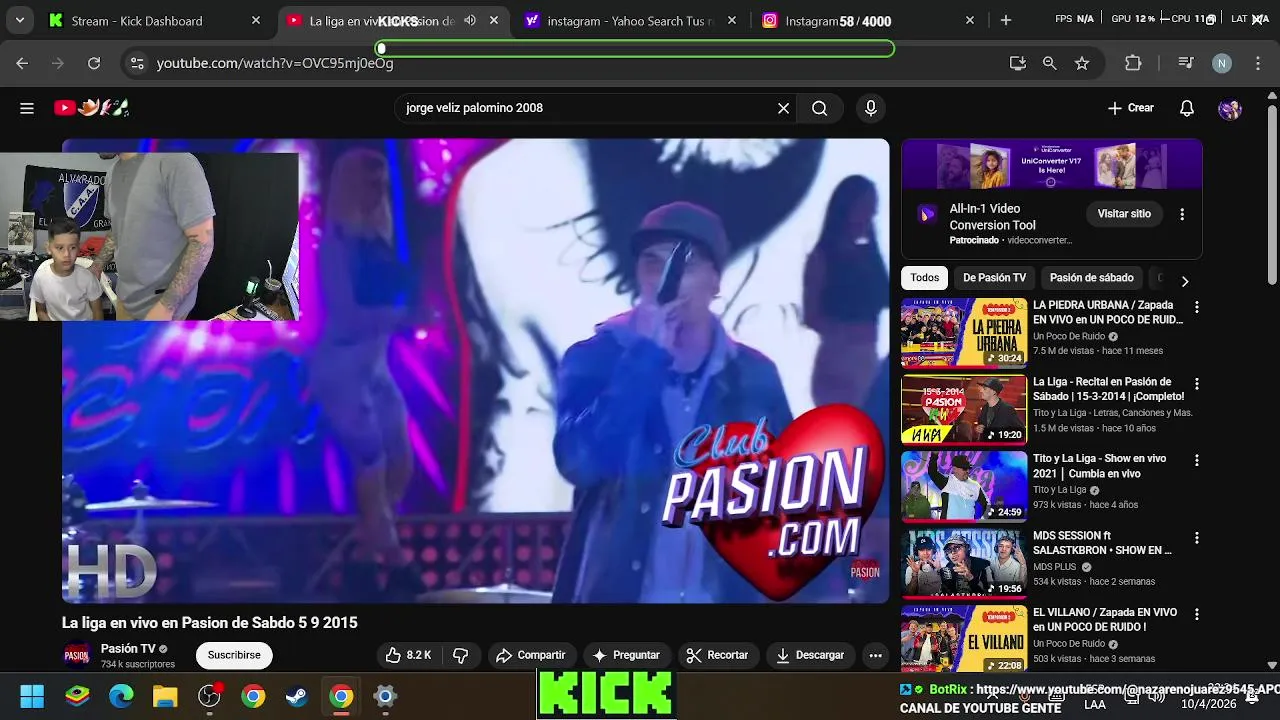Start voice search with the microphone
Screen dimensions: 1280x720
[871, 108]
